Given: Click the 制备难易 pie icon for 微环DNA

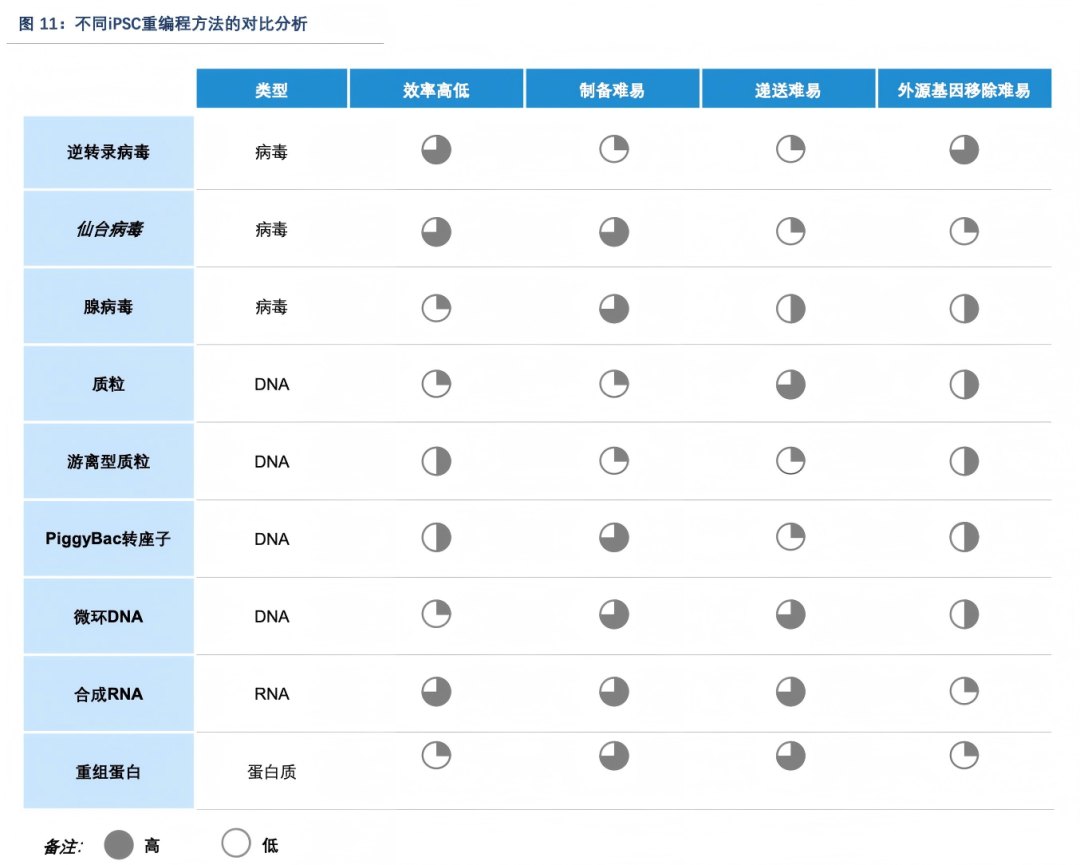Looking at the screenshot, I should 614,614.
